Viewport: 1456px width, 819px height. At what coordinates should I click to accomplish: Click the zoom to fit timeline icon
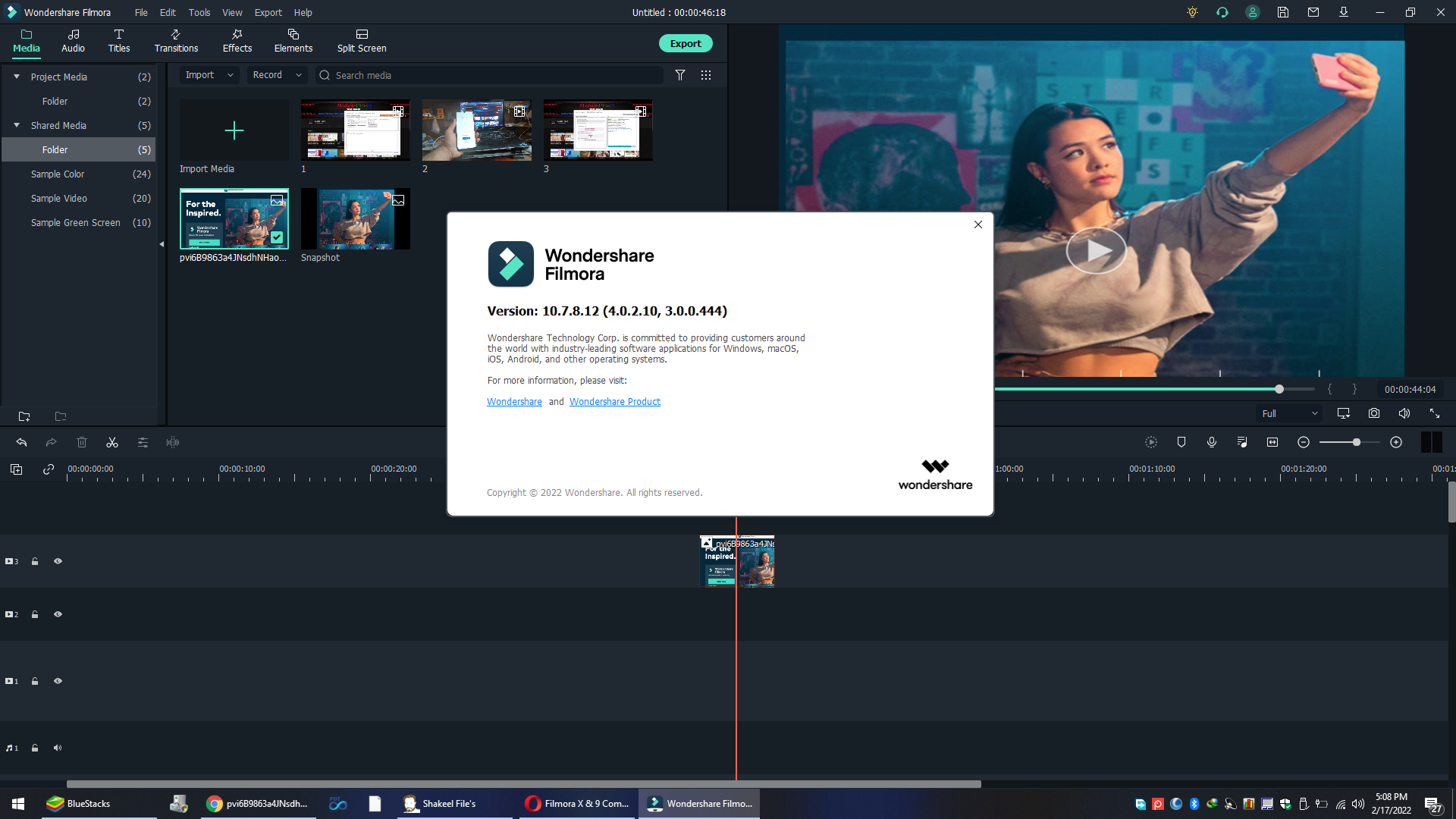pos(1272,442)
